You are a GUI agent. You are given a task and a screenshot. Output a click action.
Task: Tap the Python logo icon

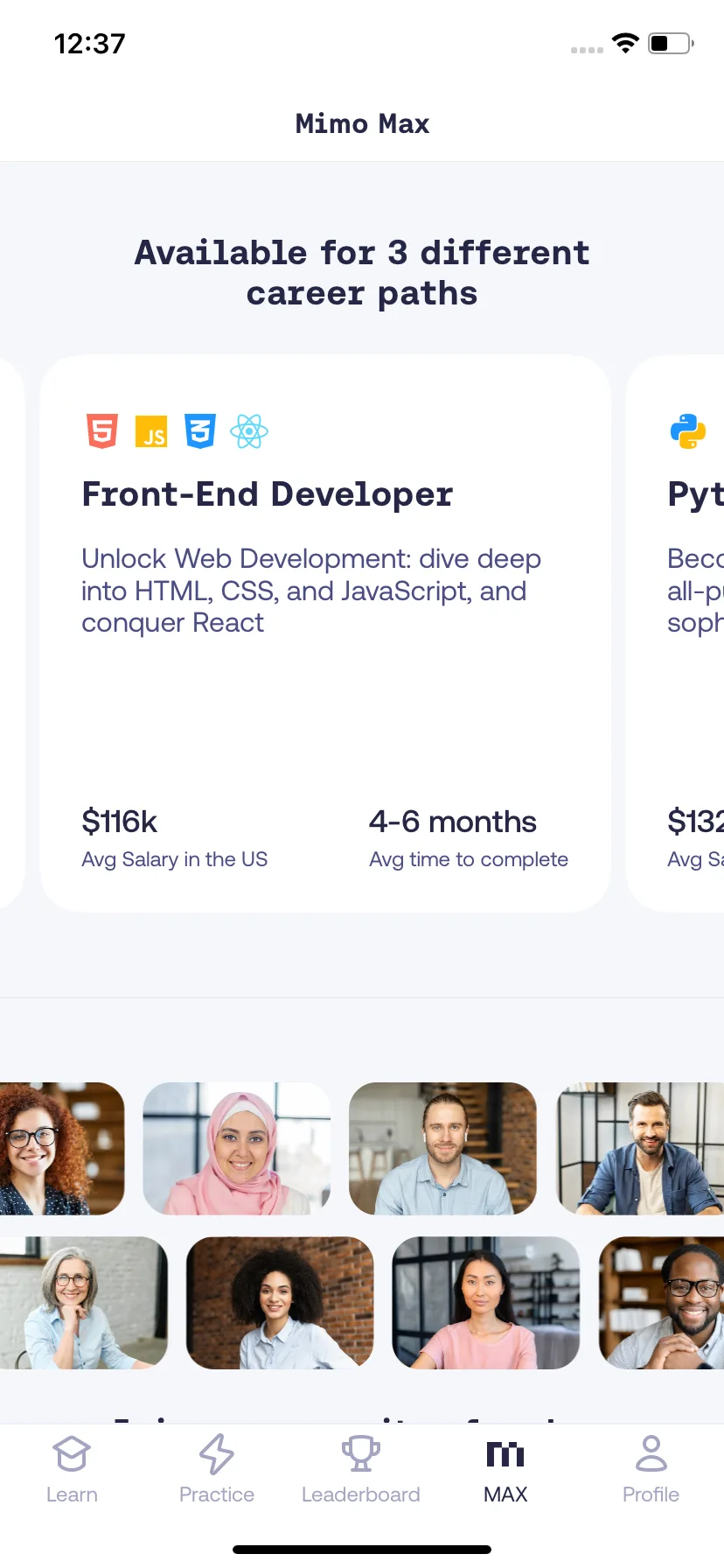click(688, 431)
